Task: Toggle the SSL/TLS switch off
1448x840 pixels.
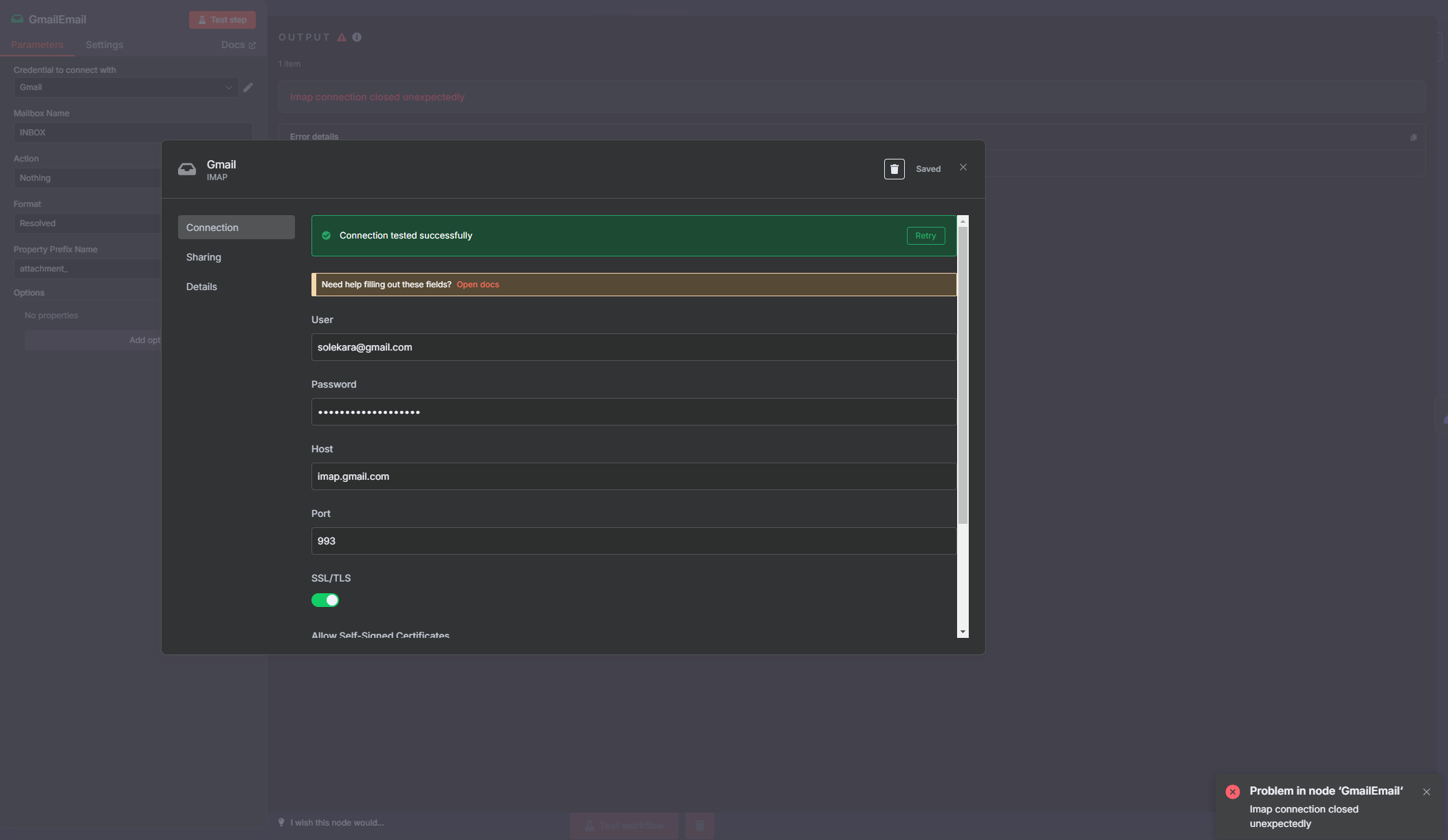Action: 325,600
